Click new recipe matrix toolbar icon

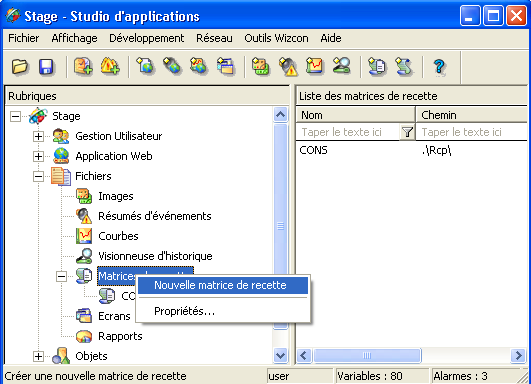coord(377,66)
